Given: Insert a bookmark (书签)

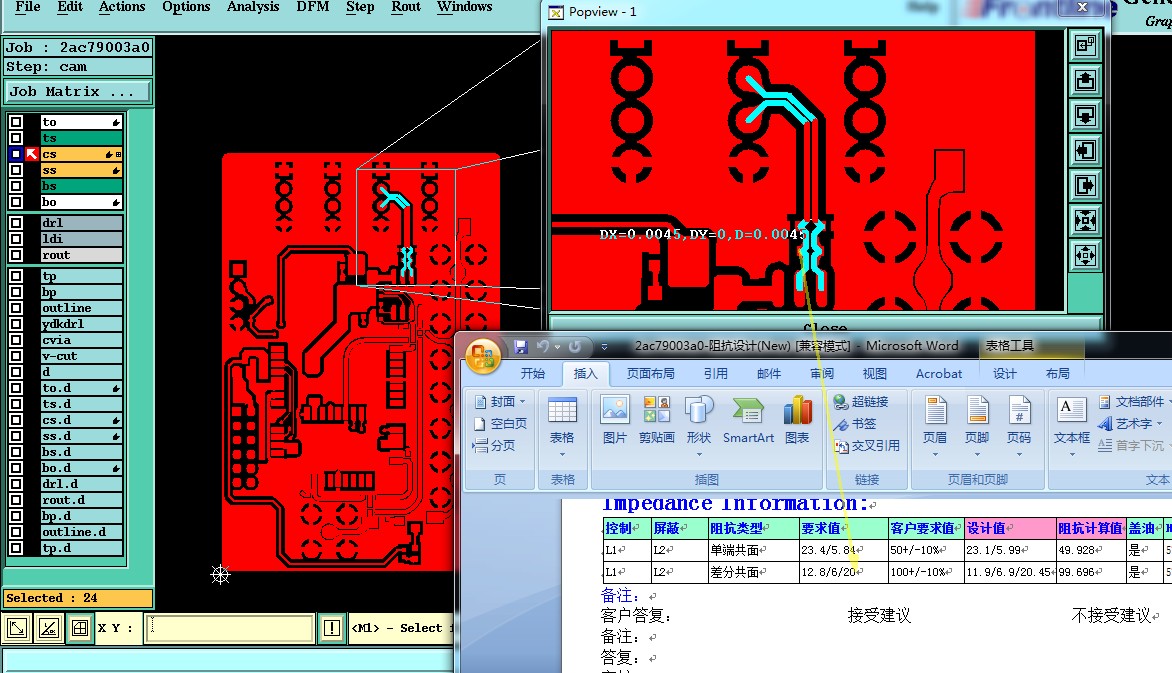Looking at the screenshot, I should [x=855, y=424].
